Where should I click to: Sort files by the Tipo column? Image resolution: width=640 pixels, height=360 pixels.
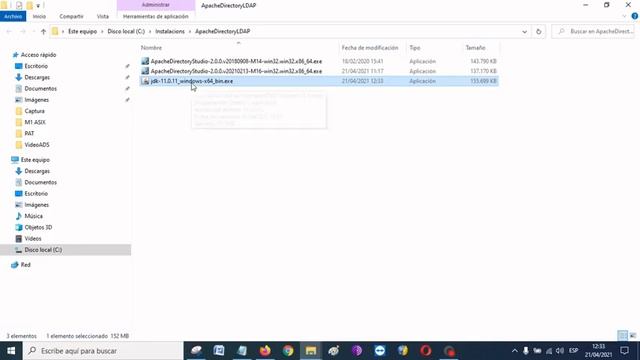click(415, 48)
